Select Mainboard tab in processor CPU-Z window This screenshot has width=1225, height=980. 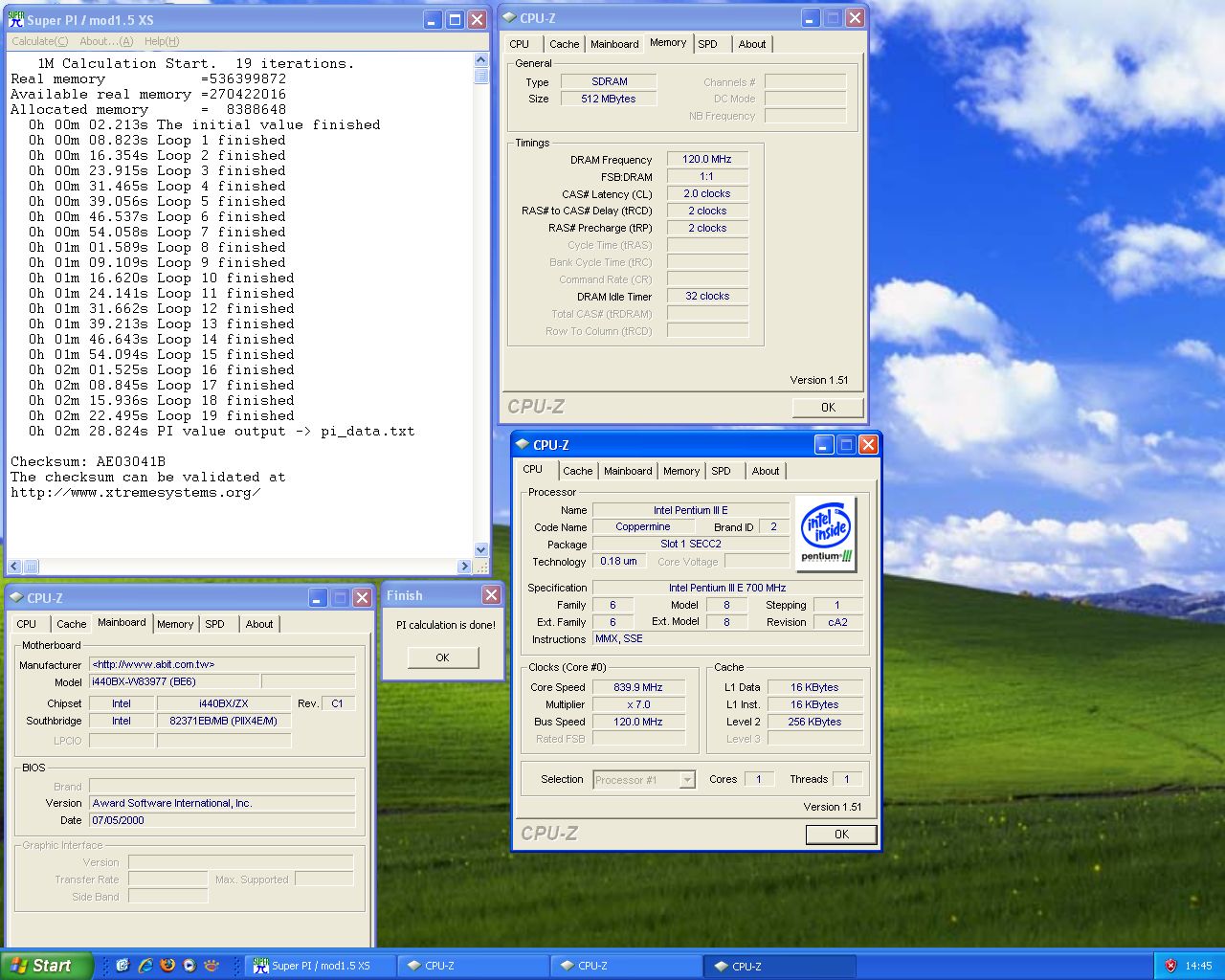click(628, 471)
